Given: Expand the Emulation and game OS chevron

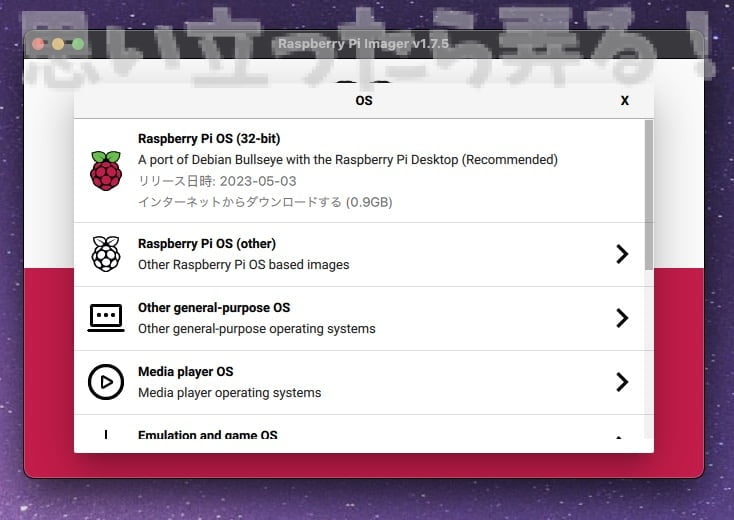Looking at the screenshot, I should pos(618,438).
